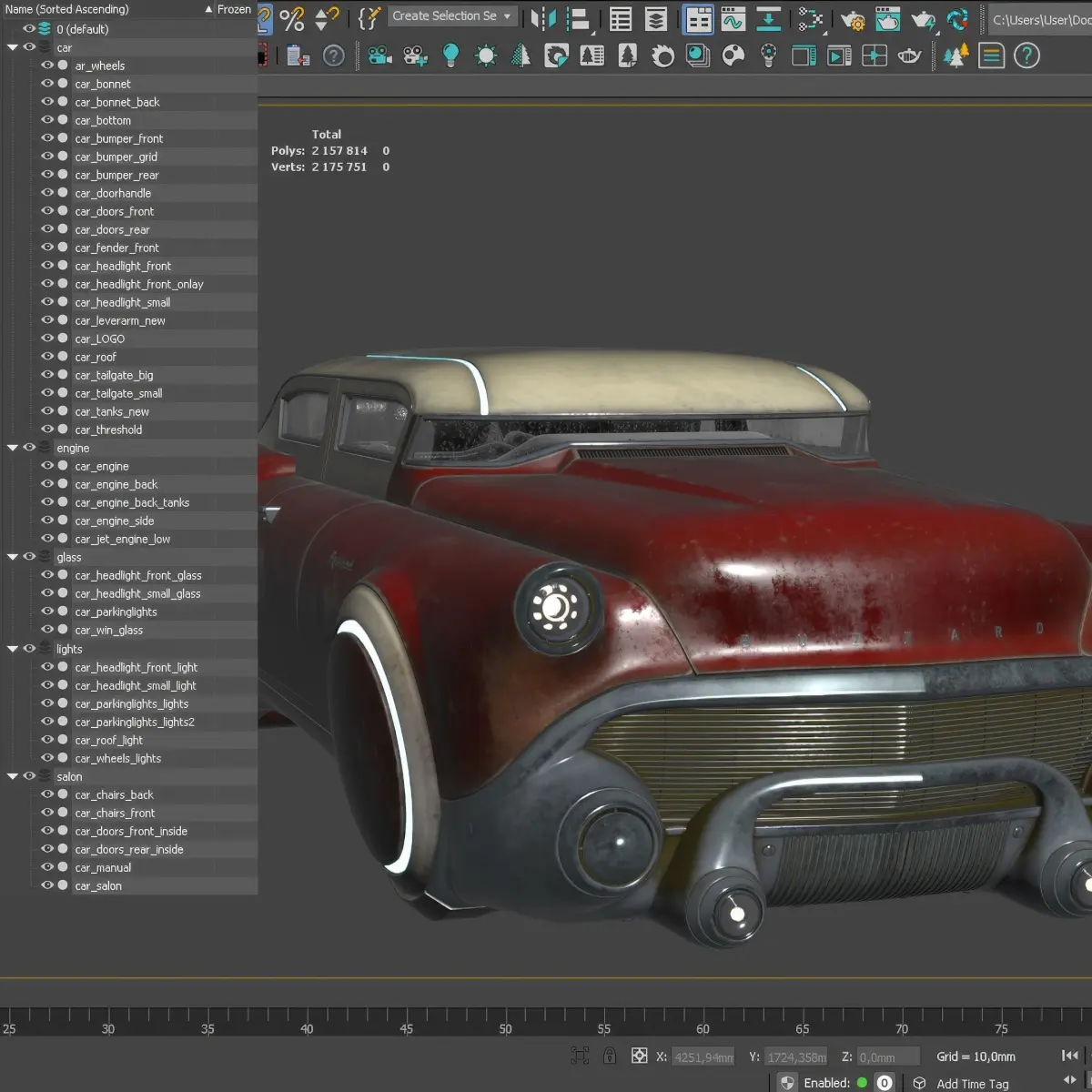Click the X coordinate input field

point(703,1057)
